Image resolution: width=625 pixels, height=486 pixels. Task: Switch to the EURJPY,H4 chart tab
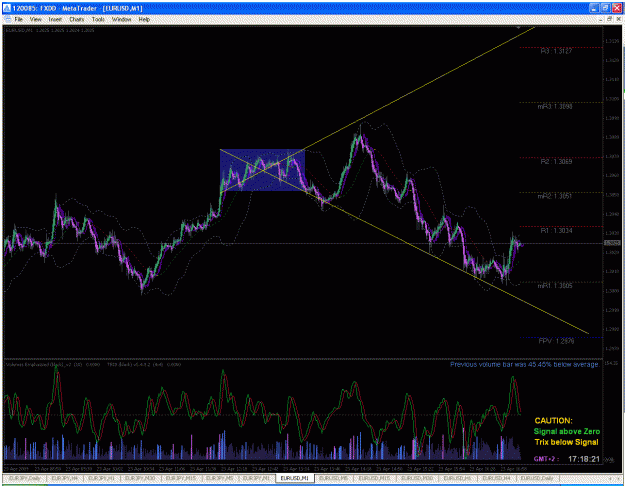tap(65, 478)
